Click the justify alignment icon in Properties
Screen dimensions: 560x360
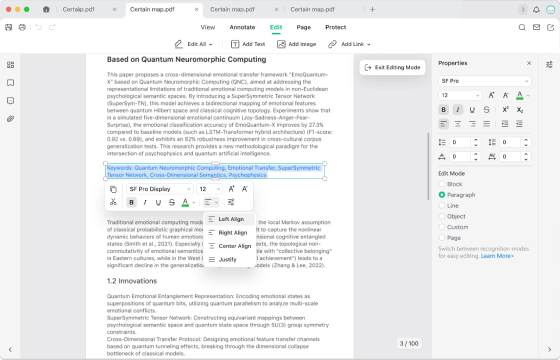coord(486,124)
